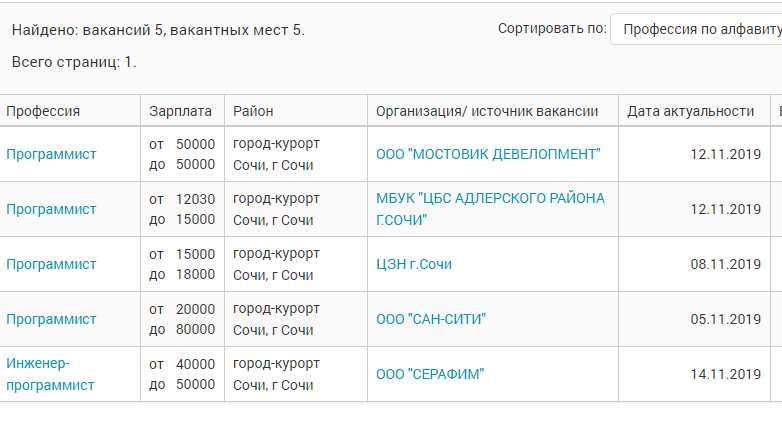Open the Программист vacancy from САН-СИТИ
The width and height of the screenshot is (782, 422).
tap(51, 319)
